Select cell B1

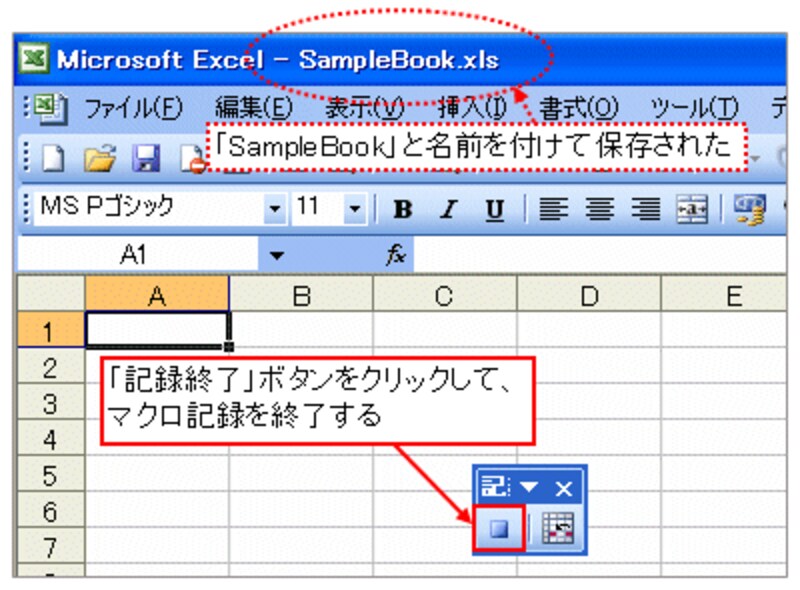pyautogui.click(x=302, y=330)
